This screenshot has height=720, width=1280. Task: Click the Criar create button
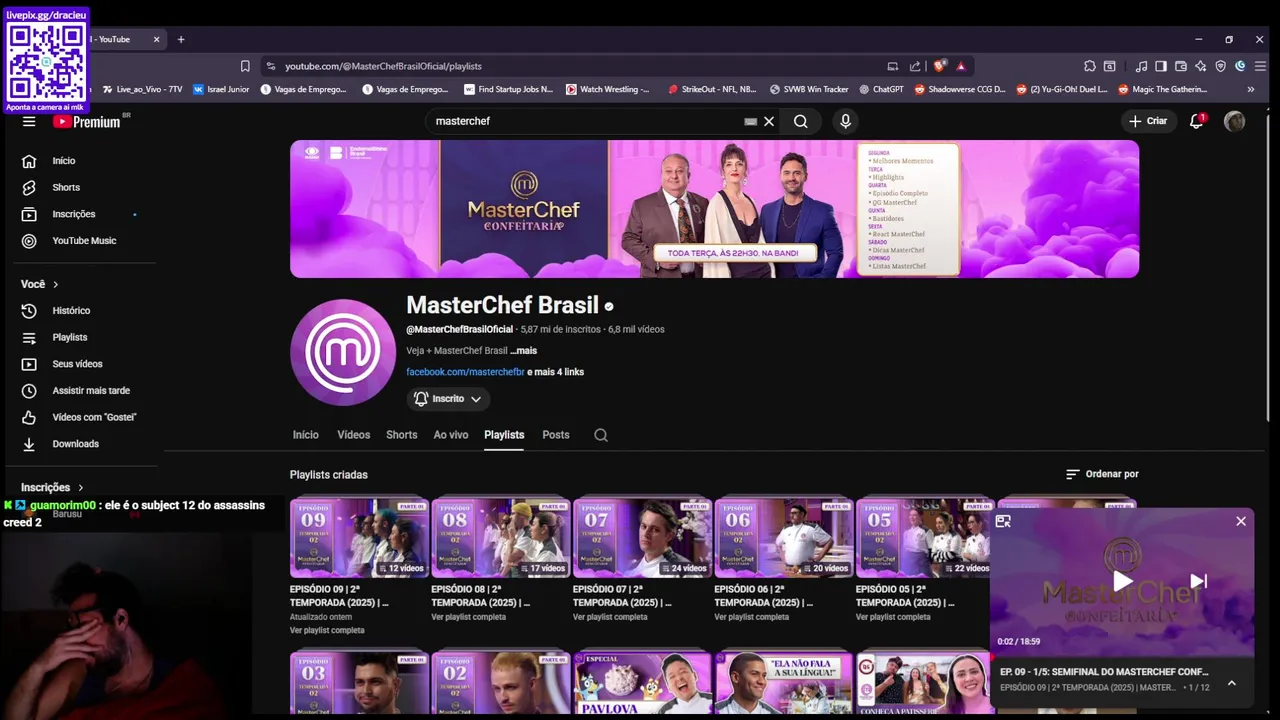point(1147,121)
